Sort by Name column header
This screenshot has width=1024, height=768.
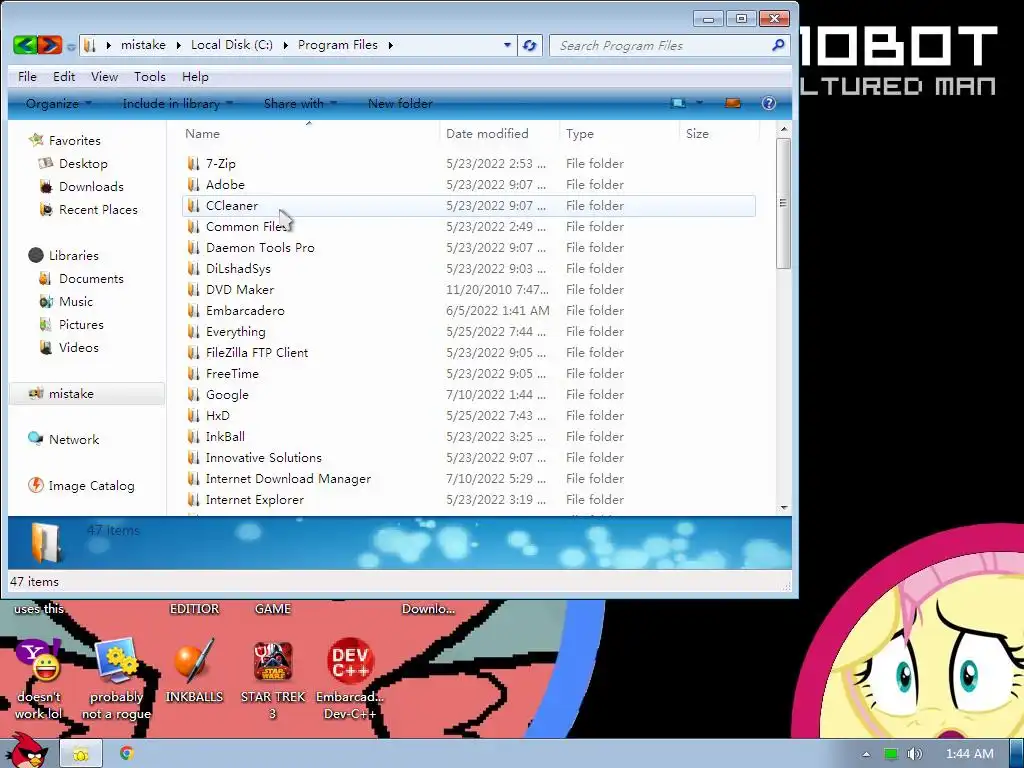pos(202,134)
